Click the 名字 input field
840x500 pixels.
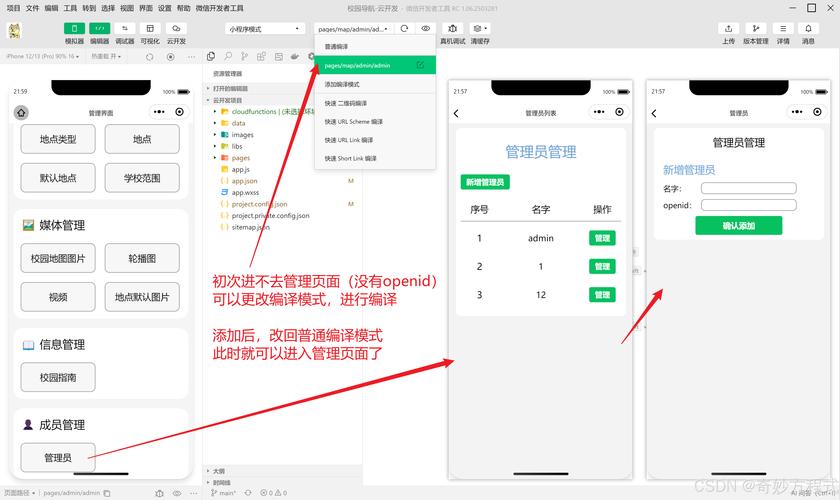point(748,188)
